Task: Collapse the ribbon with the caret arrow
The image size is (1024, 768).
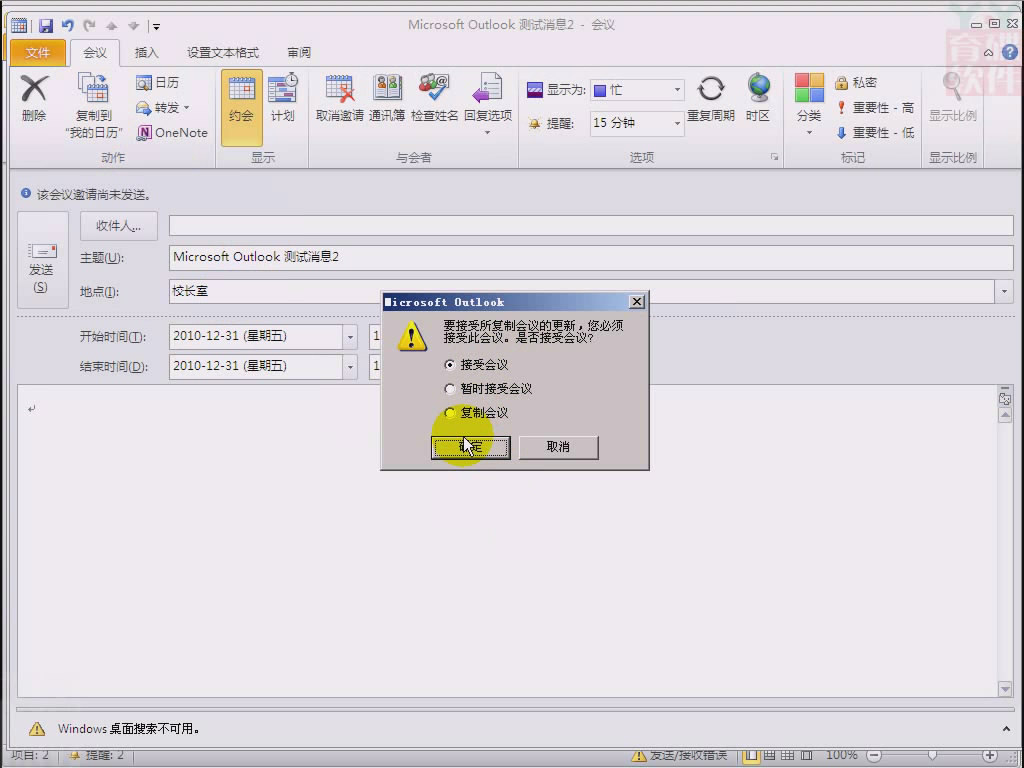Action: click(x=989, y=53)
